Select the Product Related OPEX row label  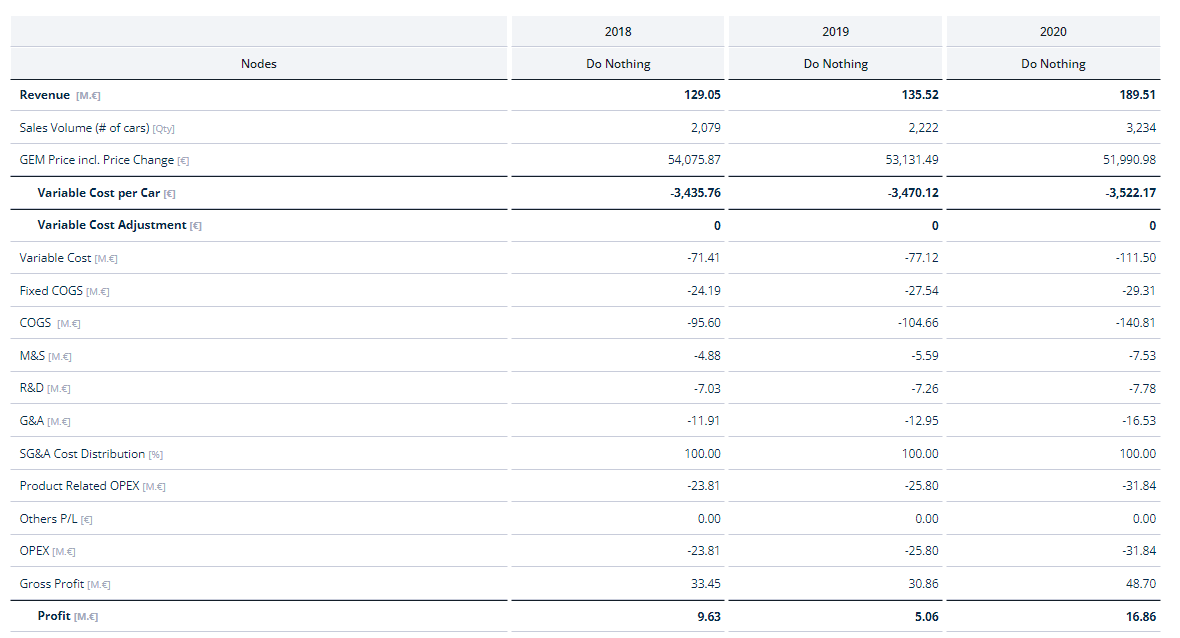point(80,486)
